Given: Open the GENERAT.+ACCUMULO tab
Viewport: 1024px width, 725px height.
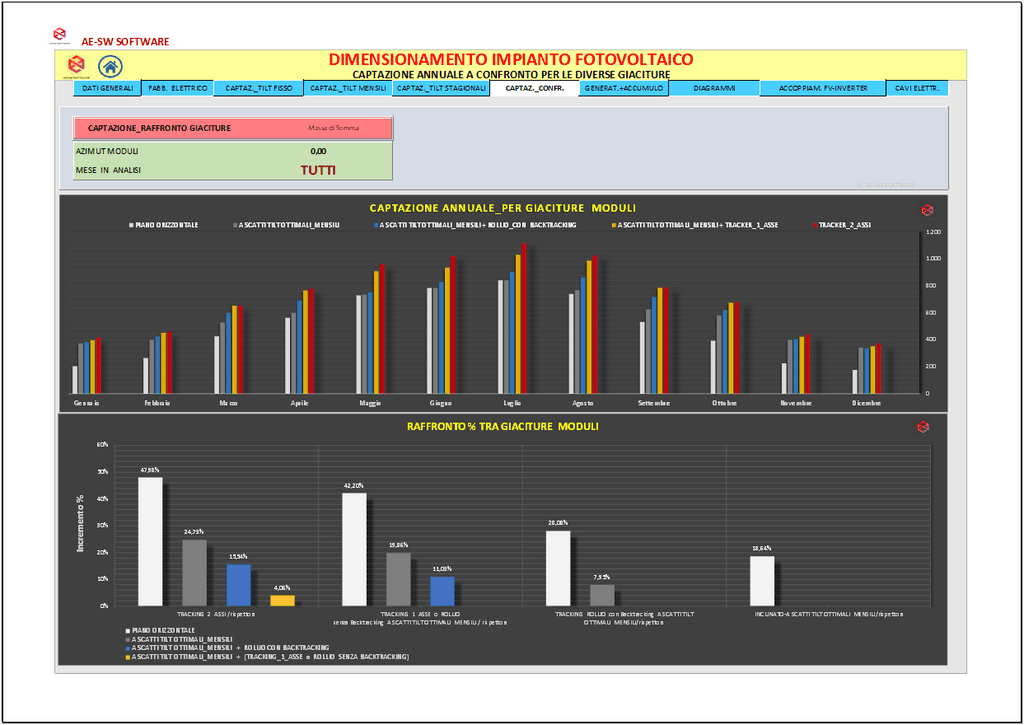Looking at the screenshot, I should pyautogui.click(x=624, y=88).
